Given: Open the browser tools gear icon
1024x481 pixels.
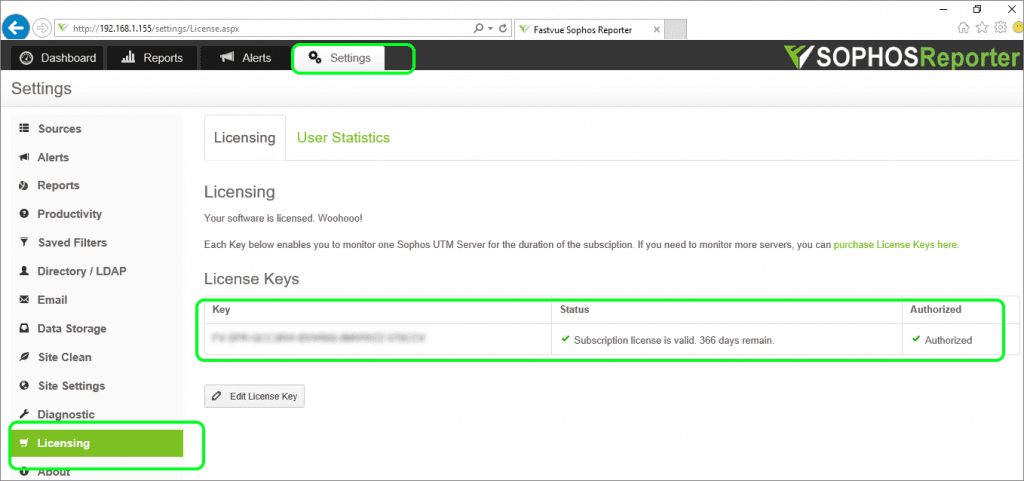Looking at the screenshot, I should 1000,27.
